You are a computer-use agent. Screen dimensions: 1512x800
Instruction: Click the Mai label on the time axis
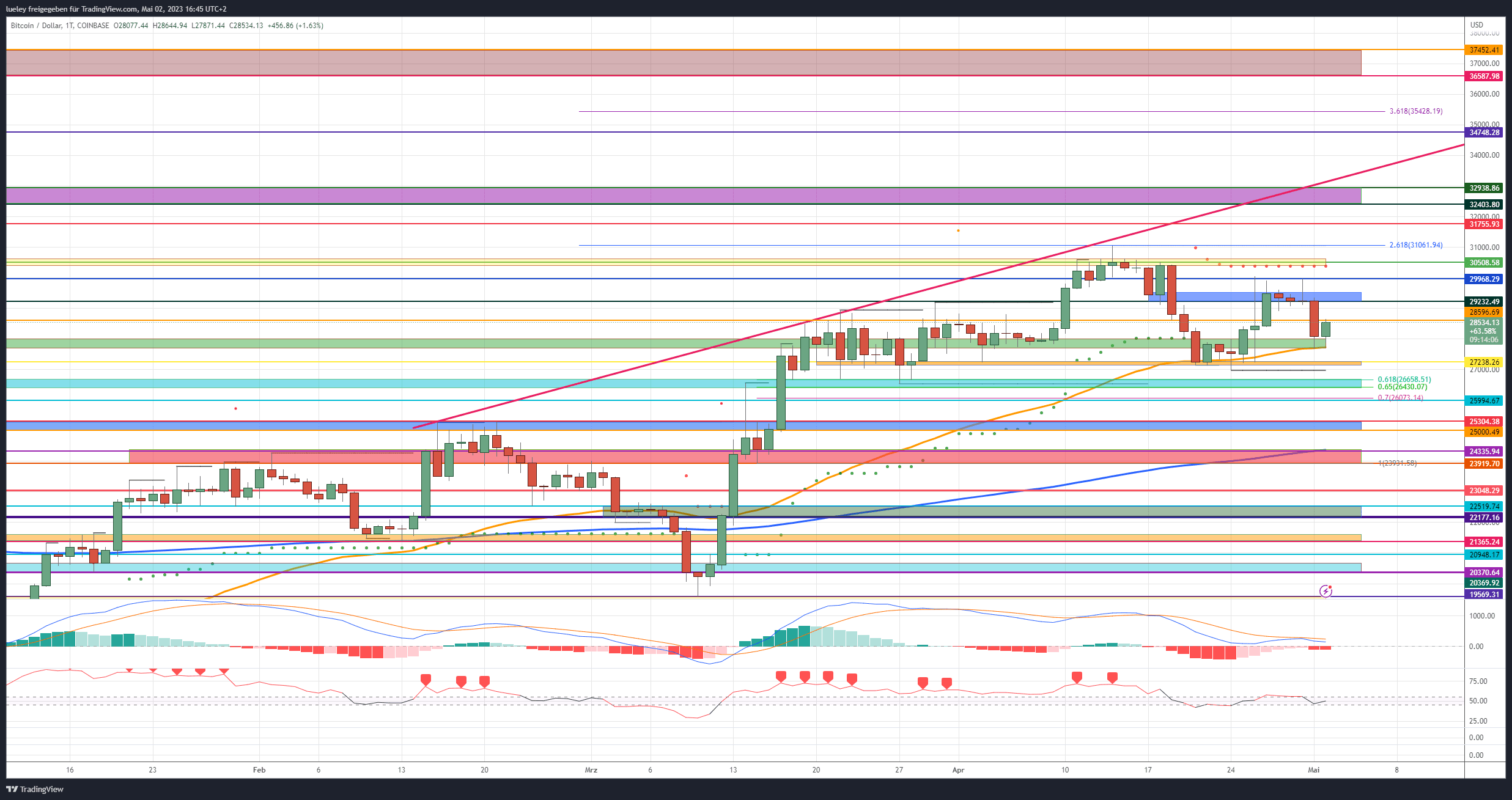(1313, 770)
